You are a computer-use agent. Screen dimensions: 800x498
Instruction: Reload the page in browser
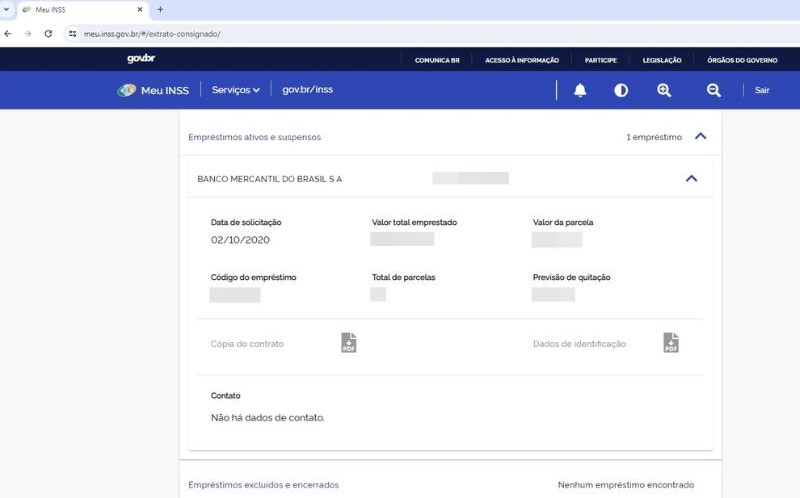(x=48, y=34)
